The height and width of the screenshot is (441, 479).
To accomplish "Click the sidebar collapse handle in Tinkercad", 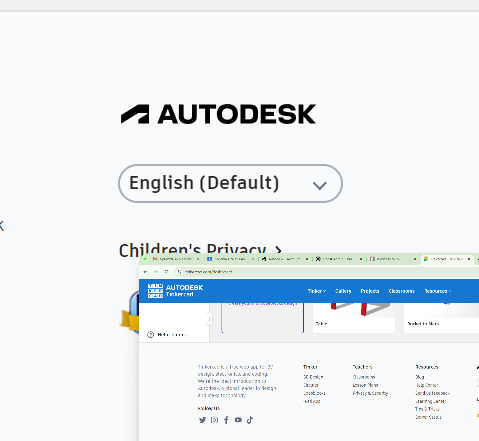I will [x=209, y=319].
